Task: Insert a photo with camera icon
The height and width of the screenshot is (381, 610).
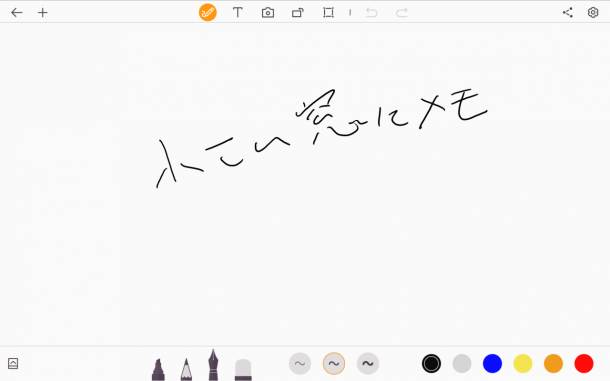Action: coord(268,13)
